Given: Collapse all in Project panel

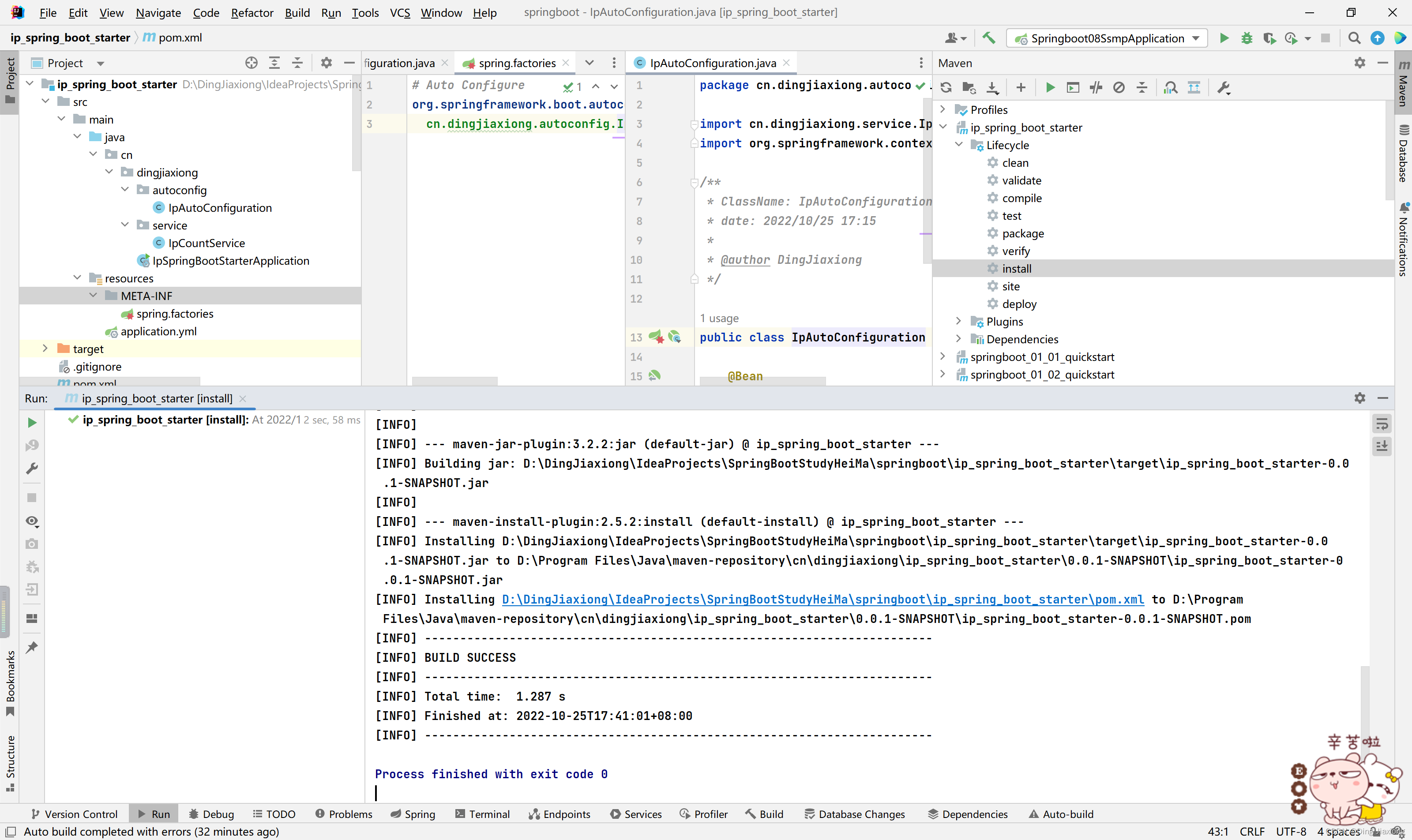Looking at the screenshot, I should click(x=297, y=63).
